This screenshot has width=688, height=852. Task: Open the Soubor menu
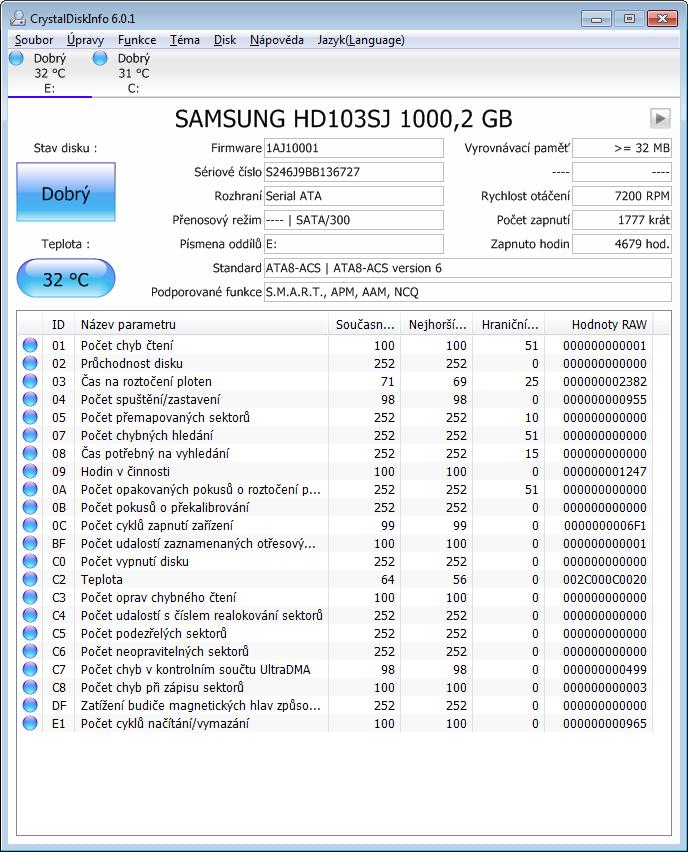coord(34,40)
